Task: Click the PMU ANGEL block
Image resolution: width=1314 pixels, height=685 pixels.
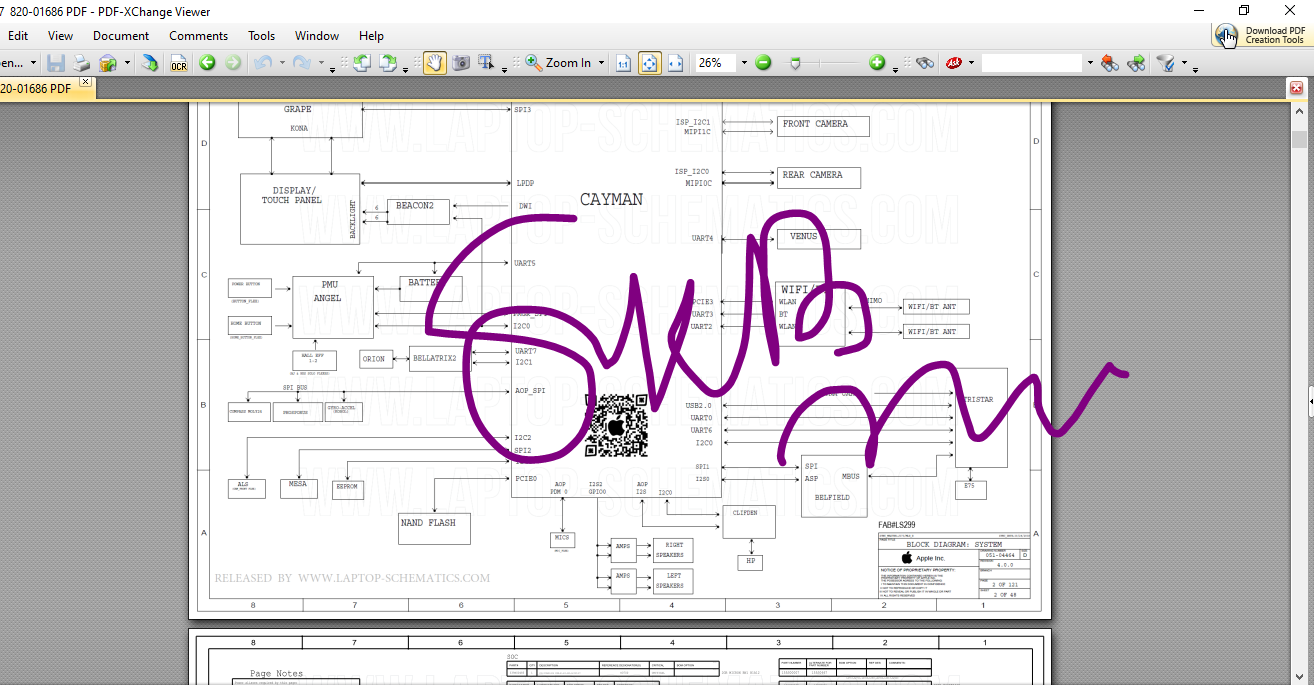Action: point(333,307)
